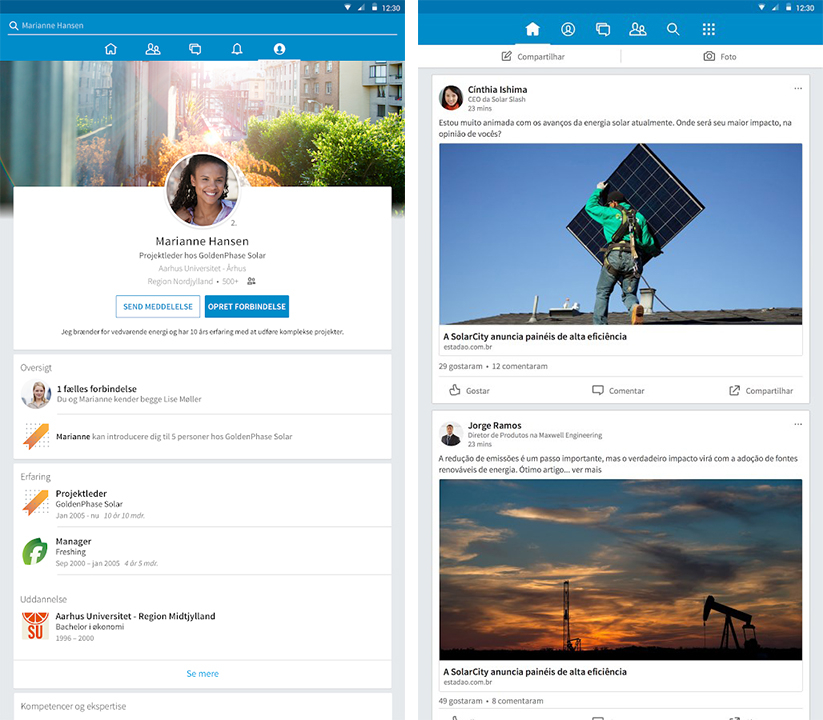View 8 comentaram comments
Viewport: 823px width, 720px height.
click(x=517, y=701)
